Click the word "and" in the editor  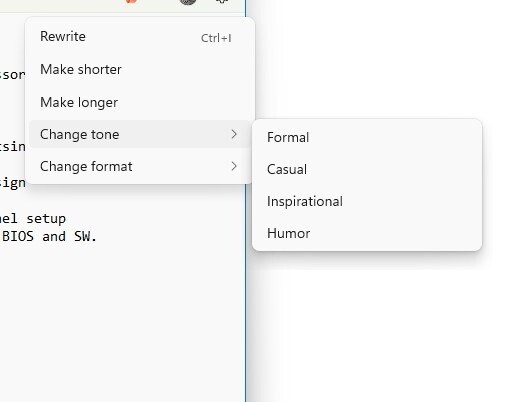tap(54, 237)
